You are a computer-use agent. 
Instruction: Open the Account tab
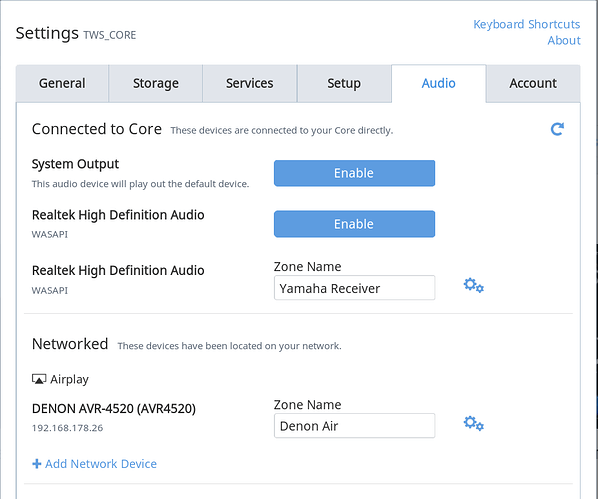click(x=533, y=84)
